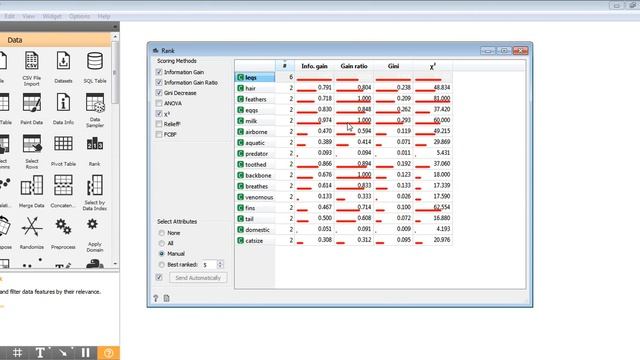
Task: Enable the ReliefF checkbox
Action: click(x=159, y=124)
